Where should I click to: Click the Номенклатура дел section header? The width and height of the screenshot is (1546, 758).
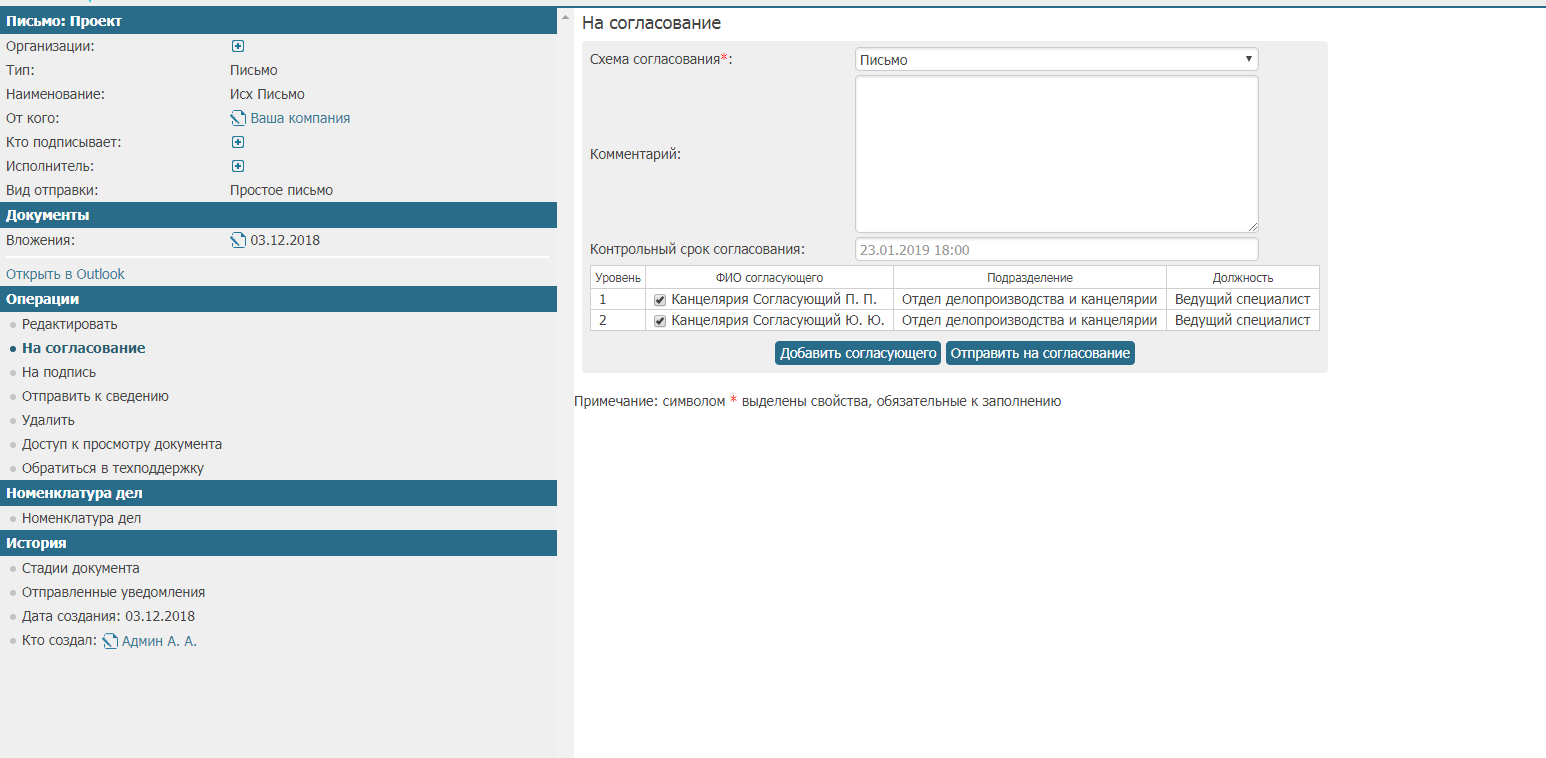click(278, 493)
